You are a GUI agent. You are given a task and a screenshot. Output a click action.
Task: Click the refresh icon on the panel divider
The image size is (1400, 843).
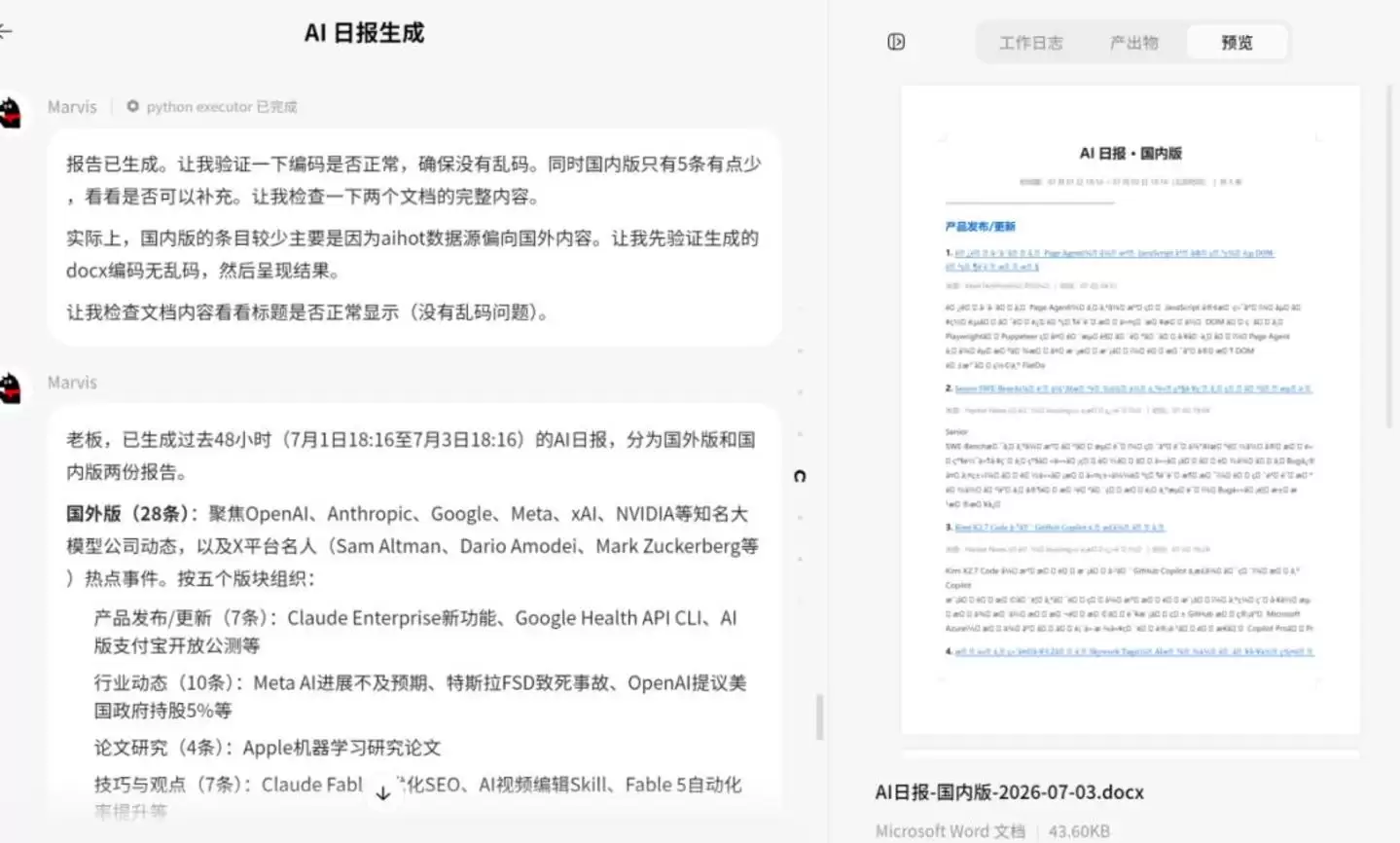[800, 476]
